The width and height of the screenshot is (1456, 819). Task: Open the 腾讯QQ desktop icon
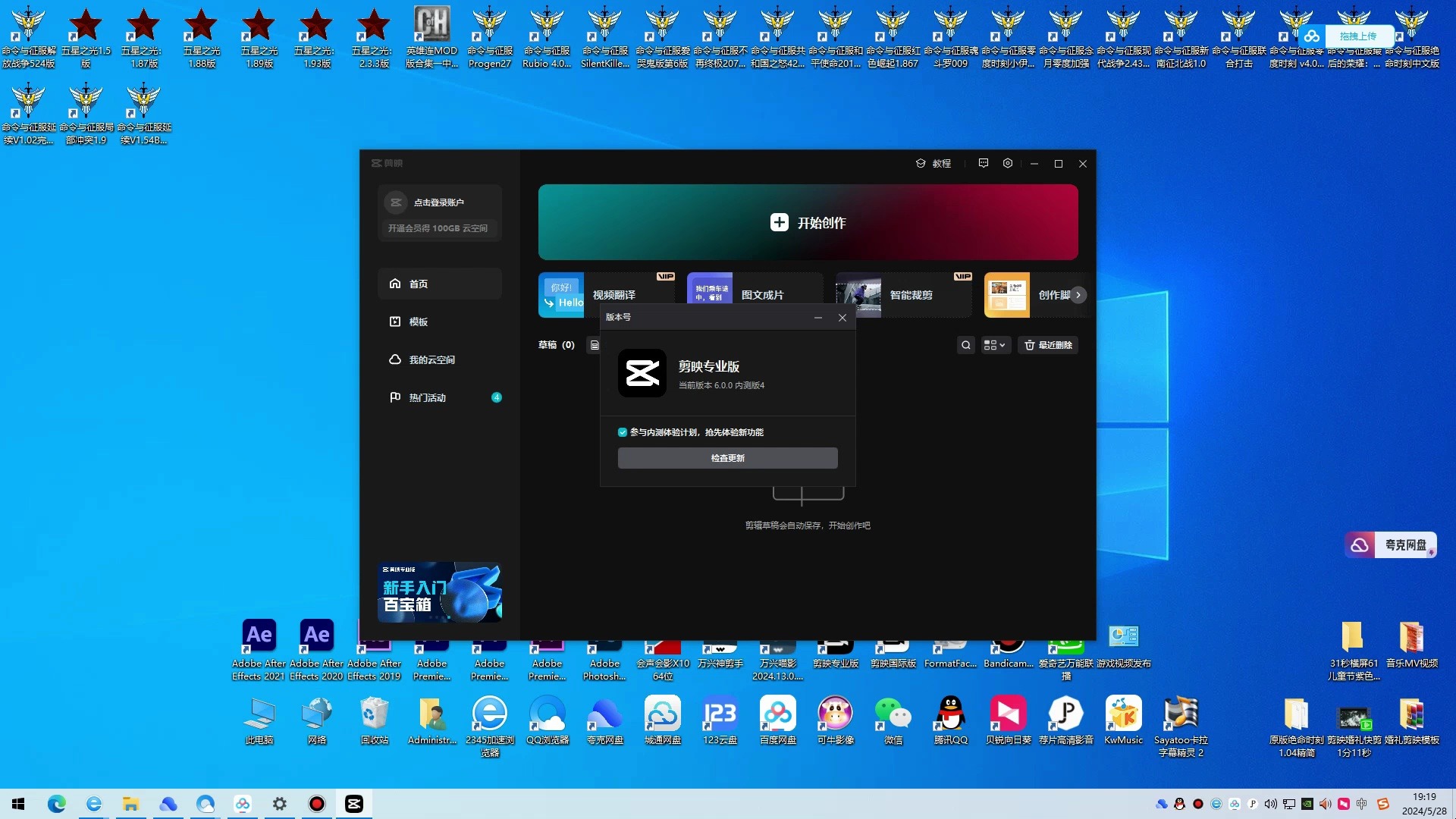pyautogui.click(x=951, y=720)
